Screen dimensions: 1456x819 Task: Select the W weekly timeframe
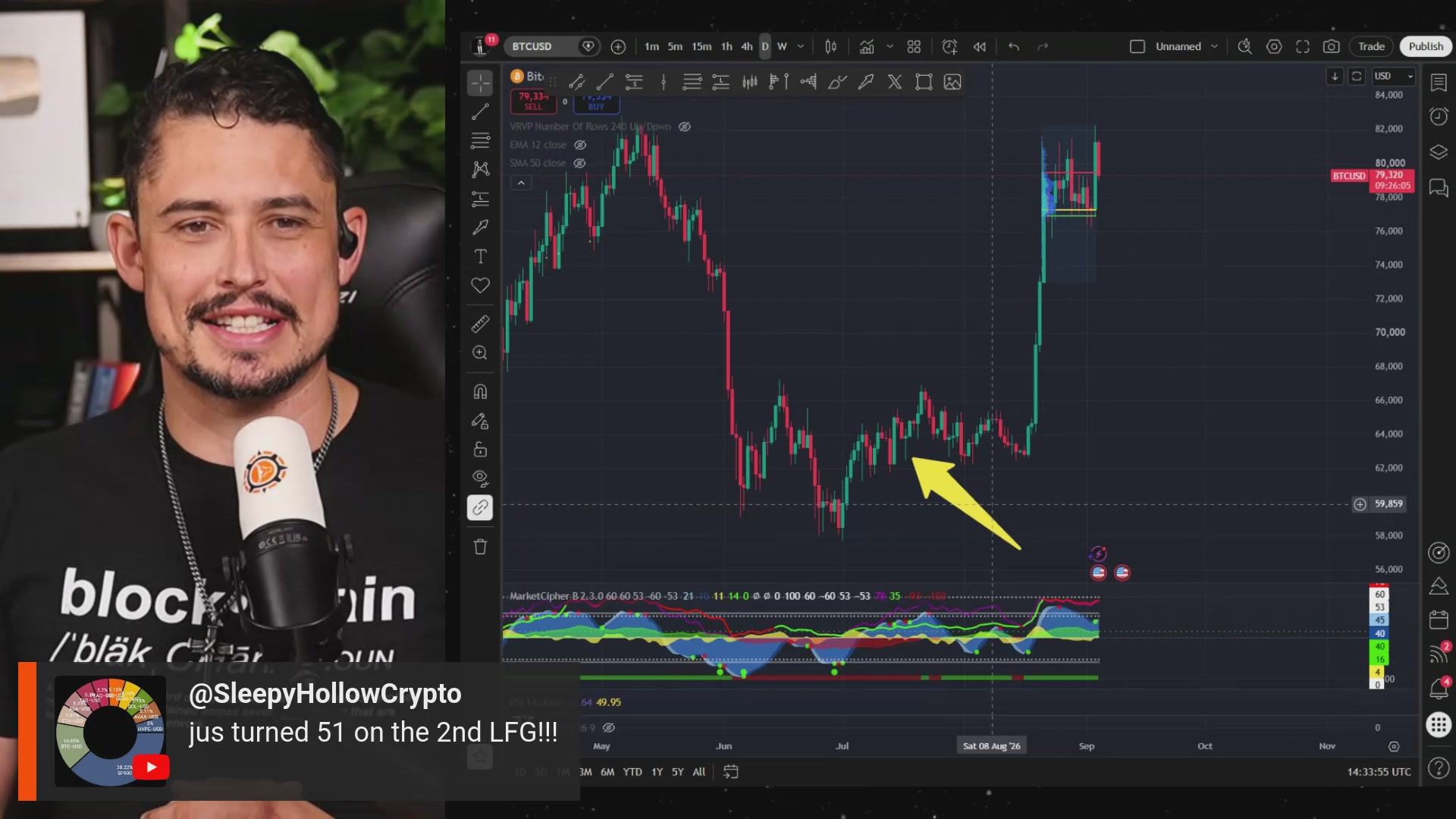coord(782,47)
